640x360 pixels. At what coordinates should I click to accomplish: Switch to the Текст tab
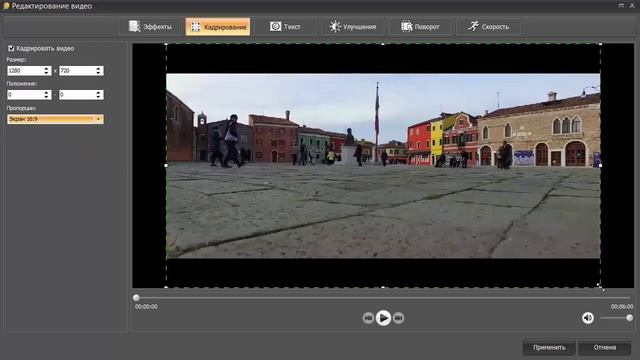point(285,27)
